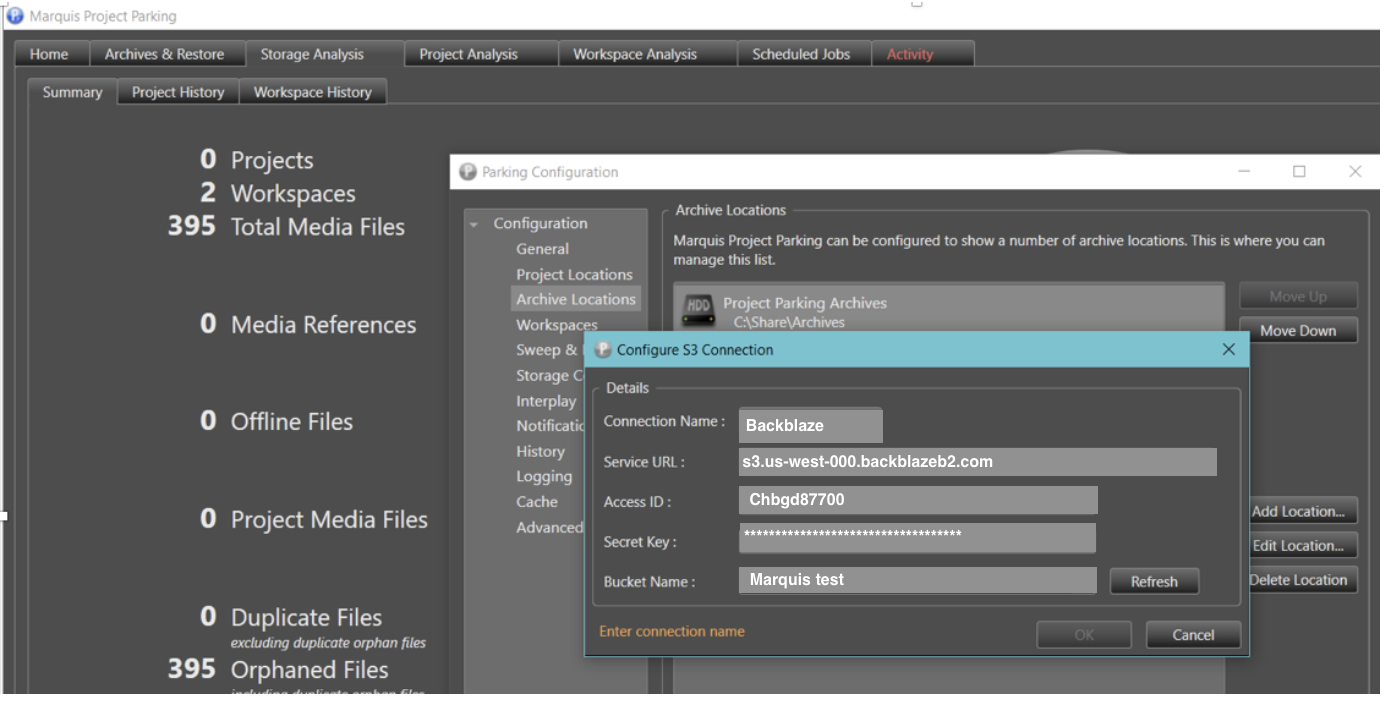Open the Scheduled Jobs tab
The height and width of the screenshot is (702, 1386).
801,54
